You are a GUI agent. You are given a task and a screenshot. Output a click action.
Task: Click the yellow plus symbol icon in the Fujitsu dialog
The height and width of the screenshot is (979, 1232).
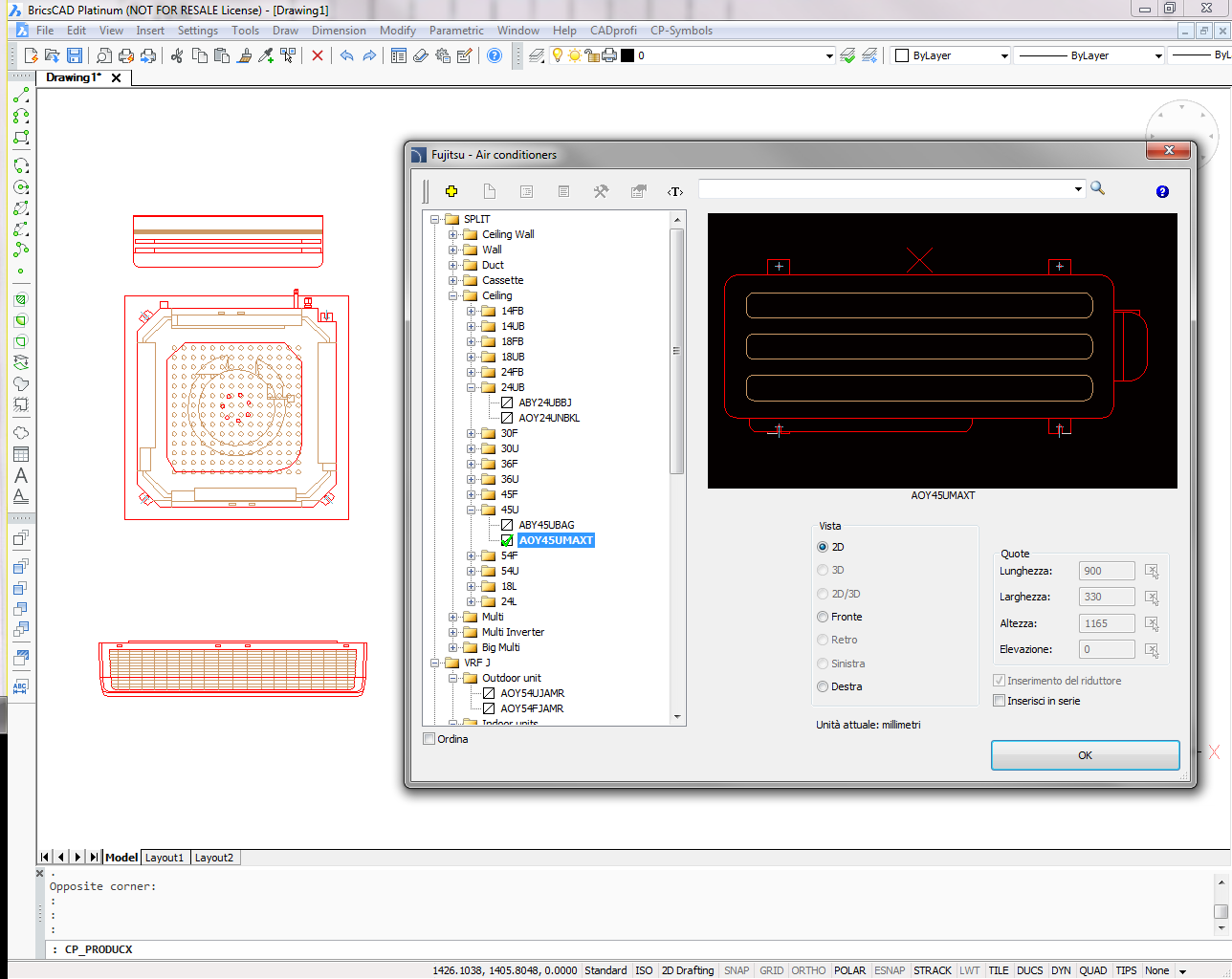tap(451, 191)
